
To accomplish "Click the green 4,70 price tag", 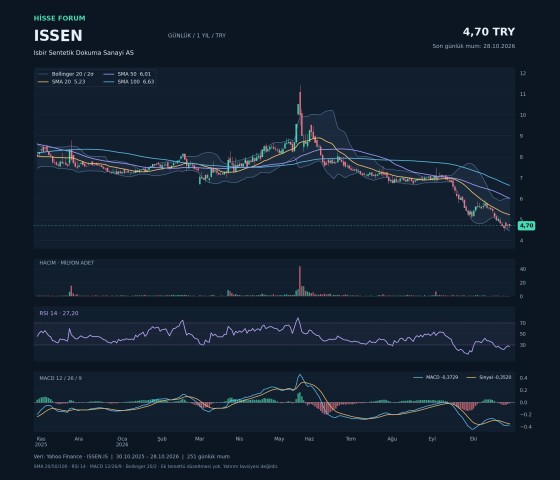I will [x=526, y=225].
